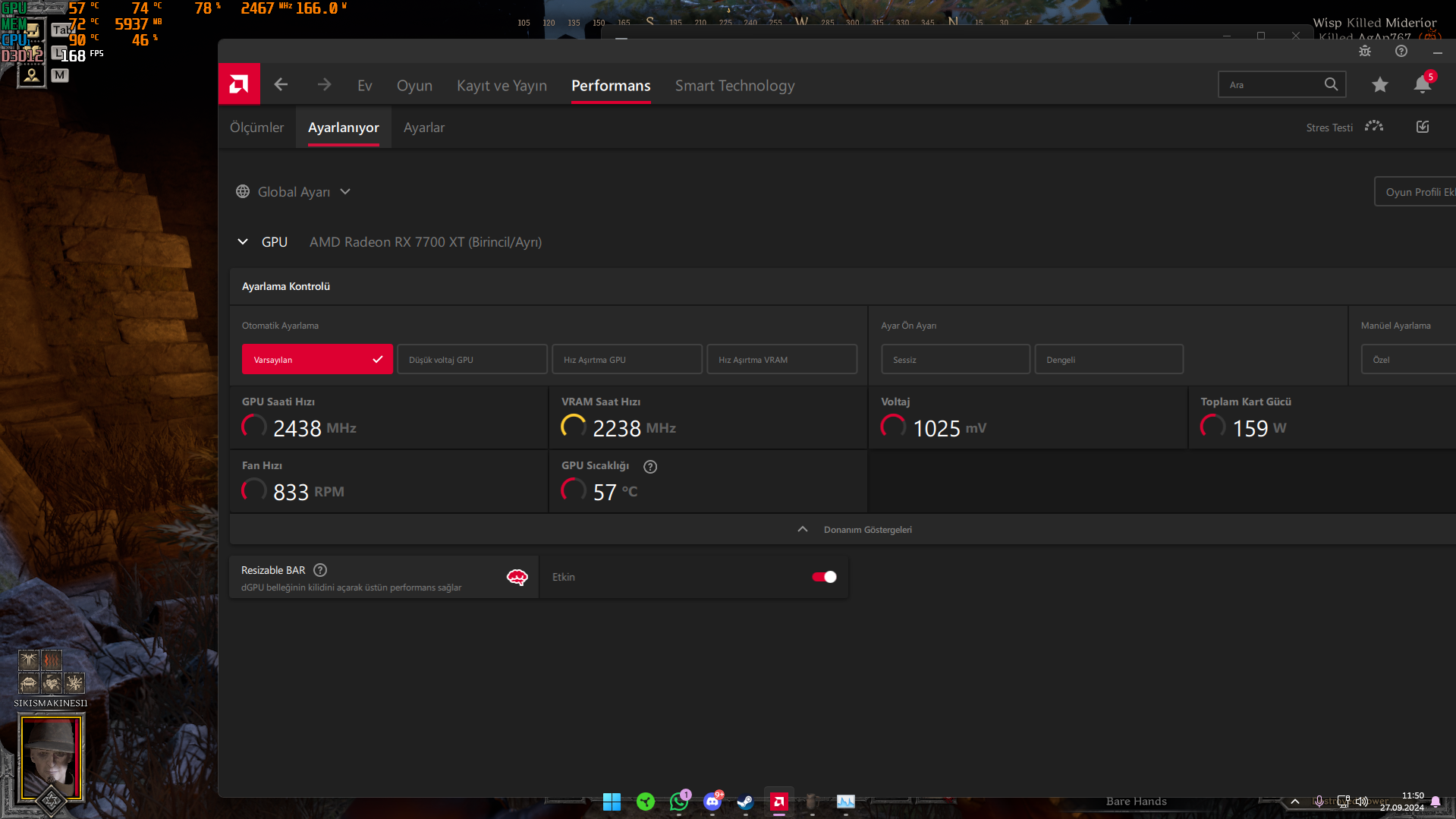This screenshot has width=1456, height=819.
Task: Open the Smart Technology tab
Action: point(734,86)
